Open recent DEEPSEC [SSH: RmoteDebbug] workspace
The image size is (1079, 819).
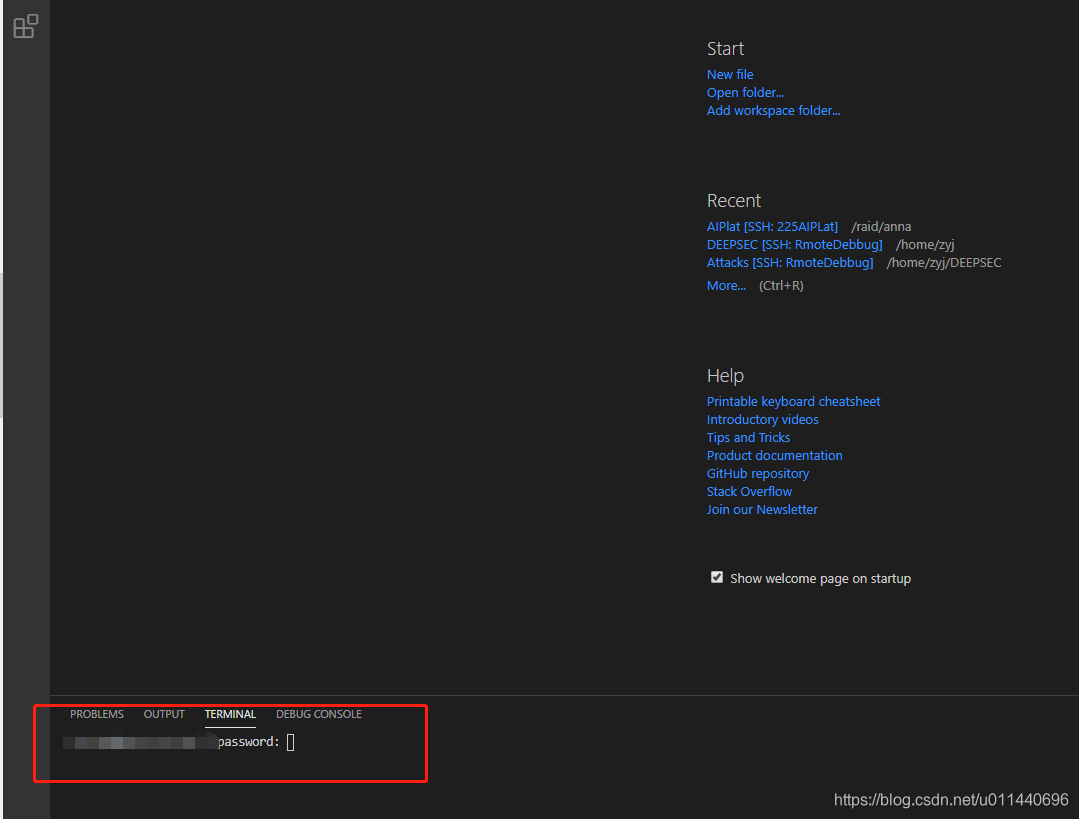tap(794, 244)
